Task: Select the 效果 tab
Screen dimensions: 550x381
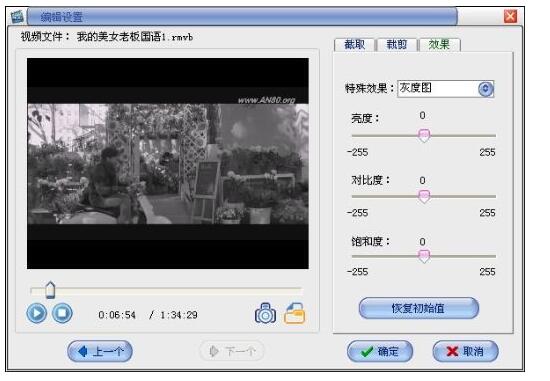Action: pyautogui.click(x=439, y=45)
